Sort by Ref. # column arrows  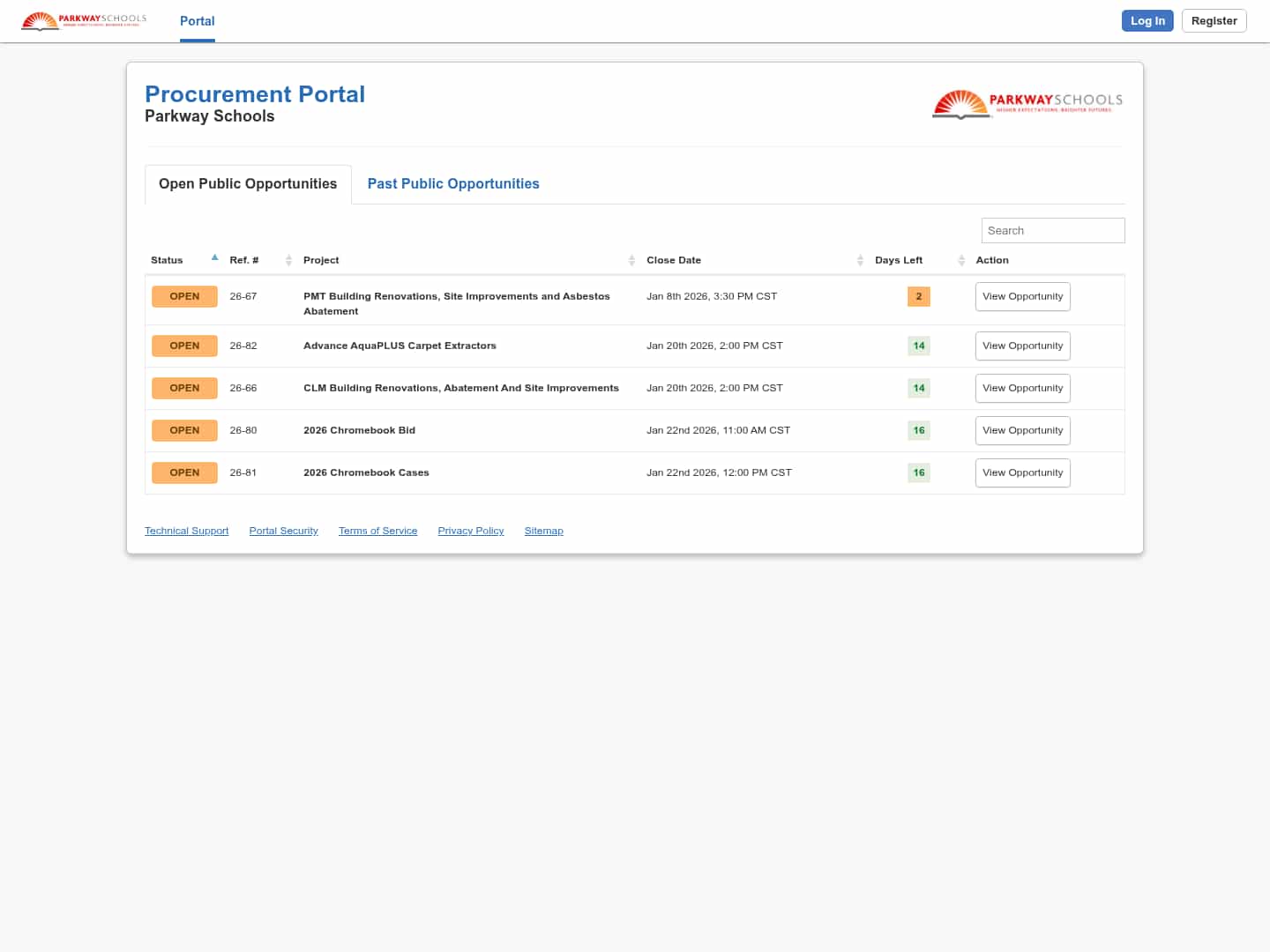coord(288,260)
